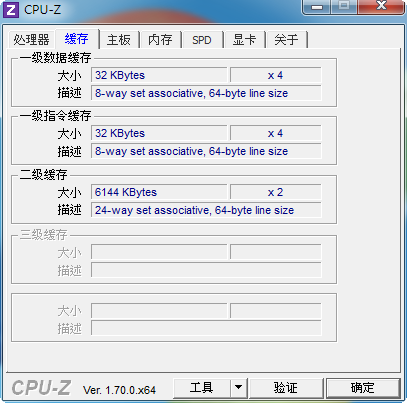Click the CPU-Z logo icon in title bar
This screenshot has height=403, width=407.
[x=11, y=10]
